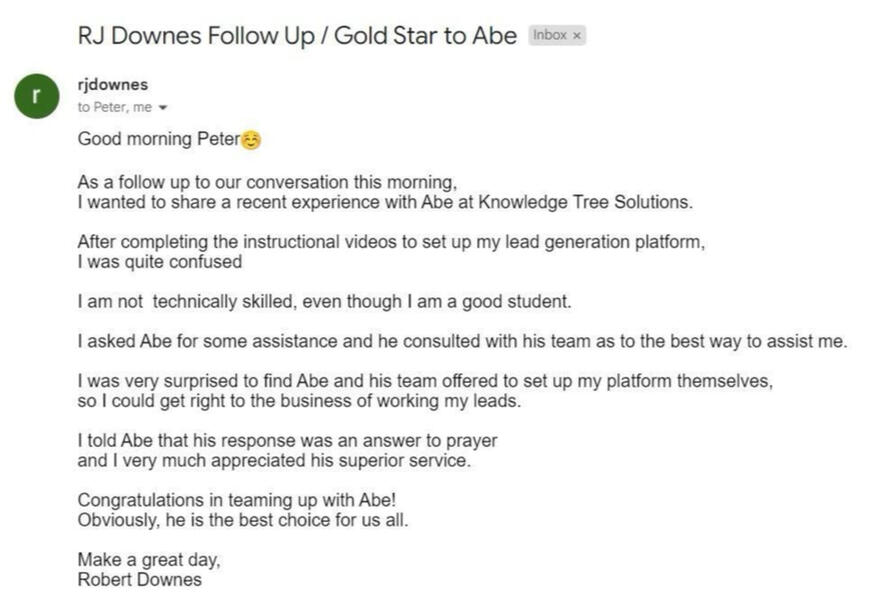Image resolution: width=873 pixels, height=607 pixels.
Task: Click the smiling emoji after 'Good morning Peter'
Action: pyautogui.click(x=251, y=139)
